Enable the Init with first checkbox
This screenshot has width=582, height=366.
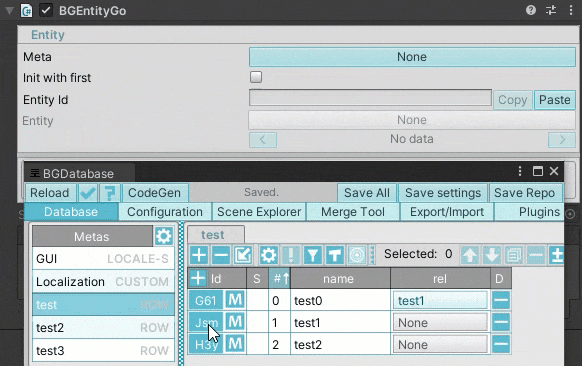[256, 77]
